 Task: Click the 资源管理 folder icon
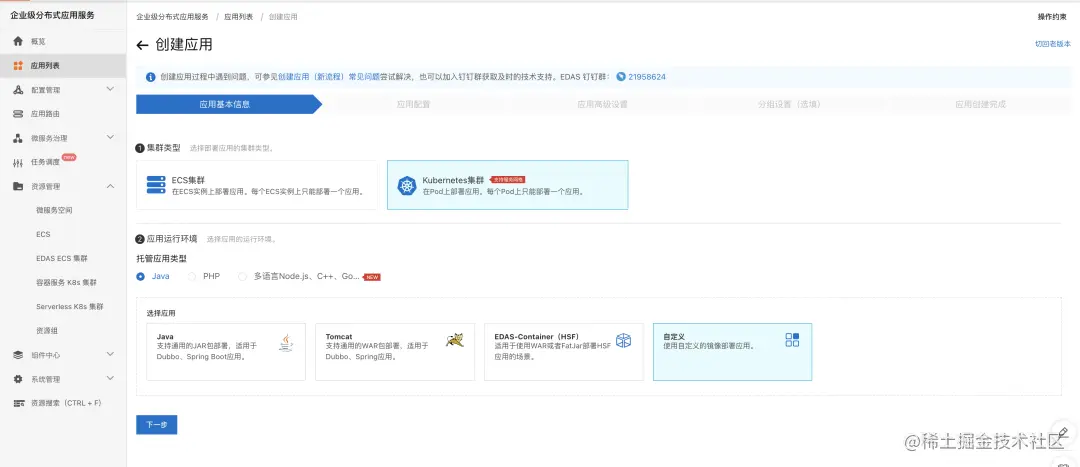pos(18,186)
